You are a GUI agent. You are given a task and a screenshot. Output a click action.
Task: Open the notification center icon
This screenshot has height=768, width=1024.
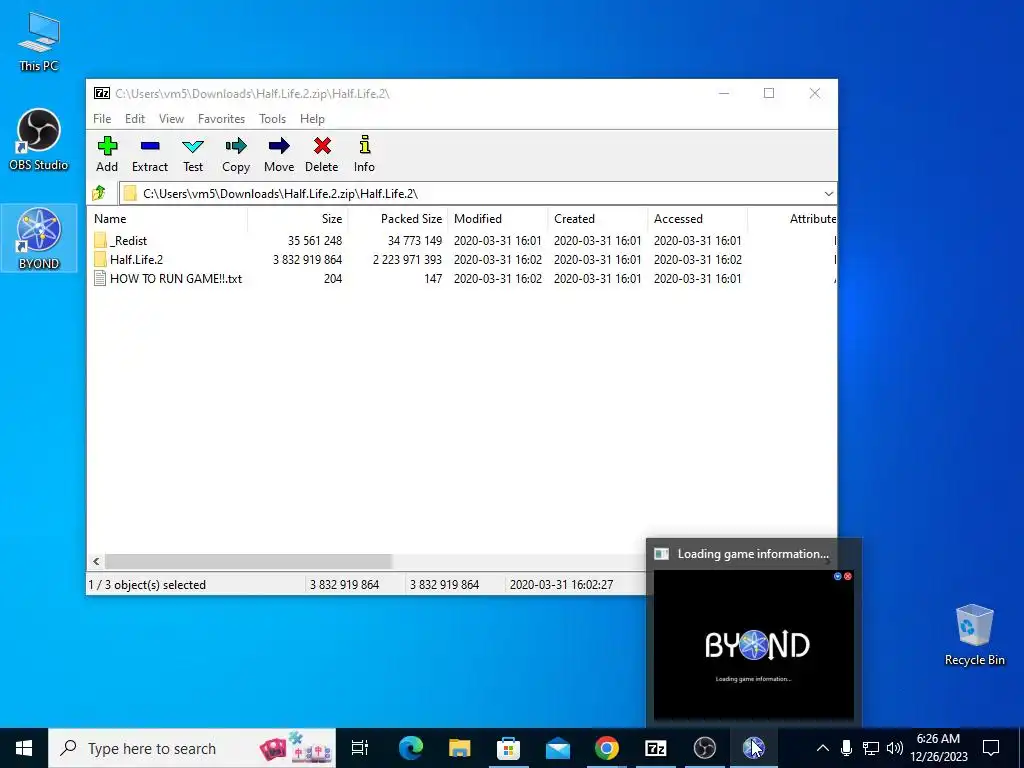click(x=991, y=748)
